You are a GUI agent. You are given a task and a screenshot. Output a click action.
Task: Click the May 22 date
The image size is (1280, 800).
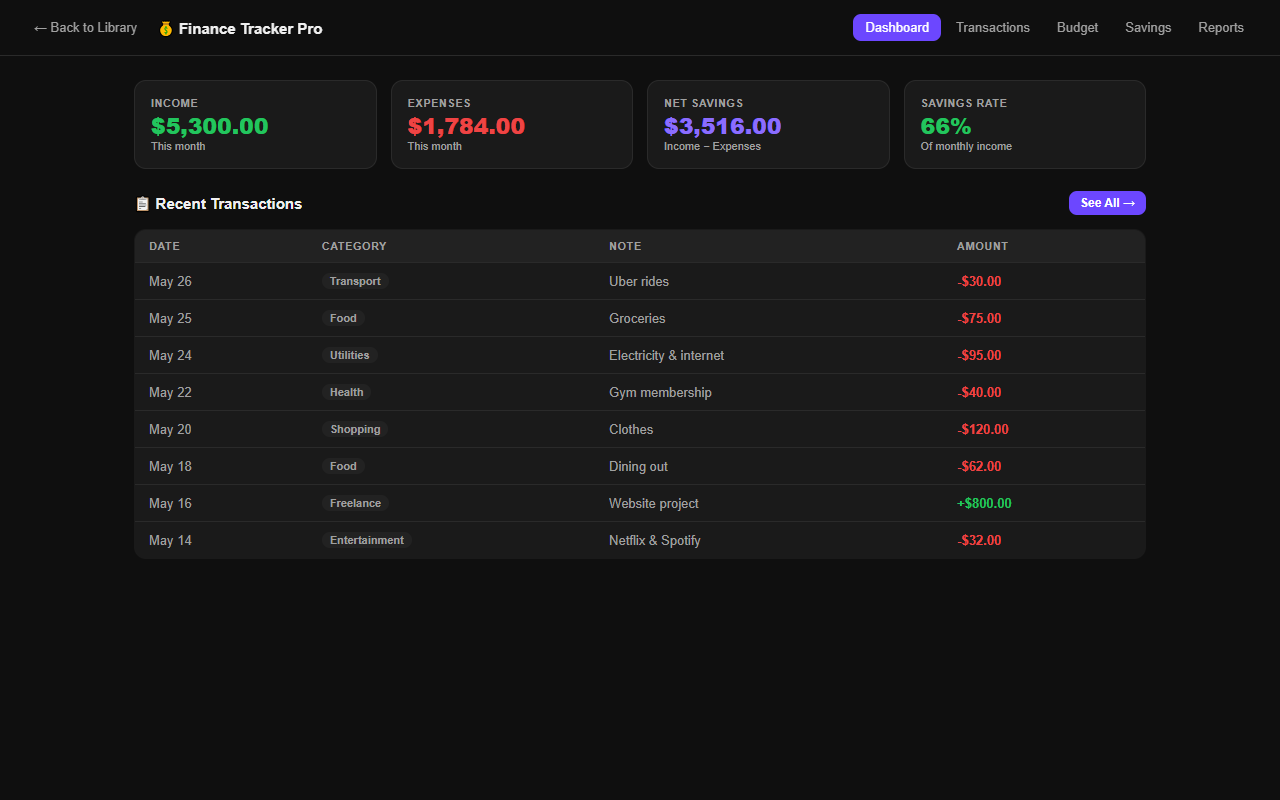(170, 392)
